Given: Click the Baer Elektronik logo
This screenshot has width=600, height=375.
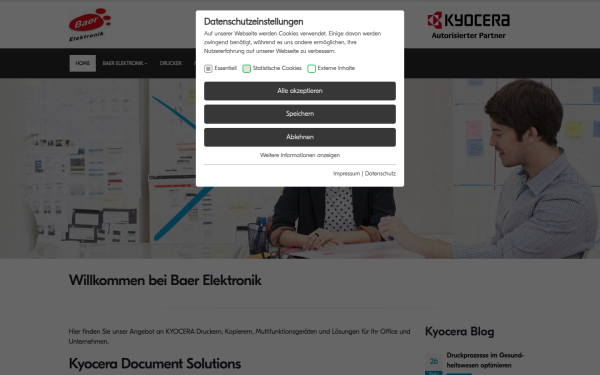Looking at the screenshot, I should click(90, 25).
